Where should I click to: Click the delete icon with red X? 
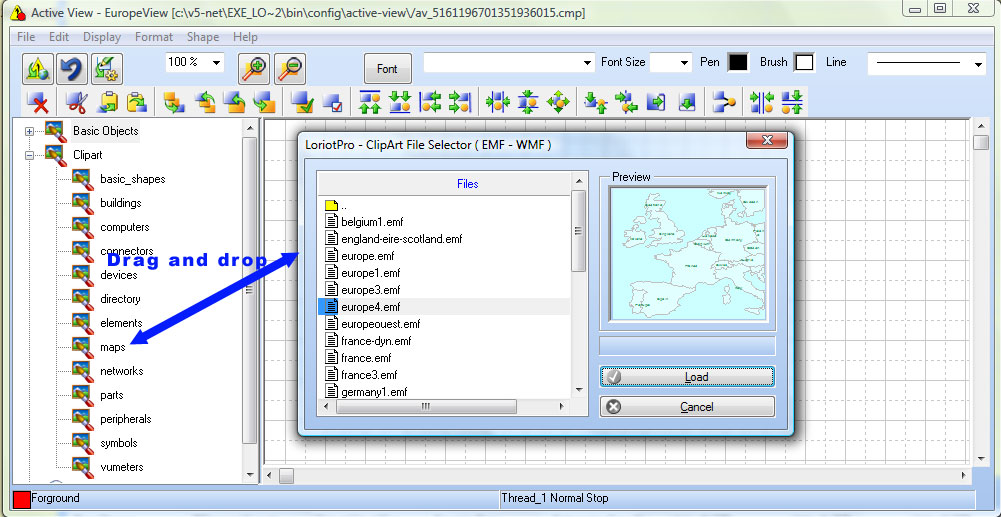pyautogui.click(x=38, y=102)
